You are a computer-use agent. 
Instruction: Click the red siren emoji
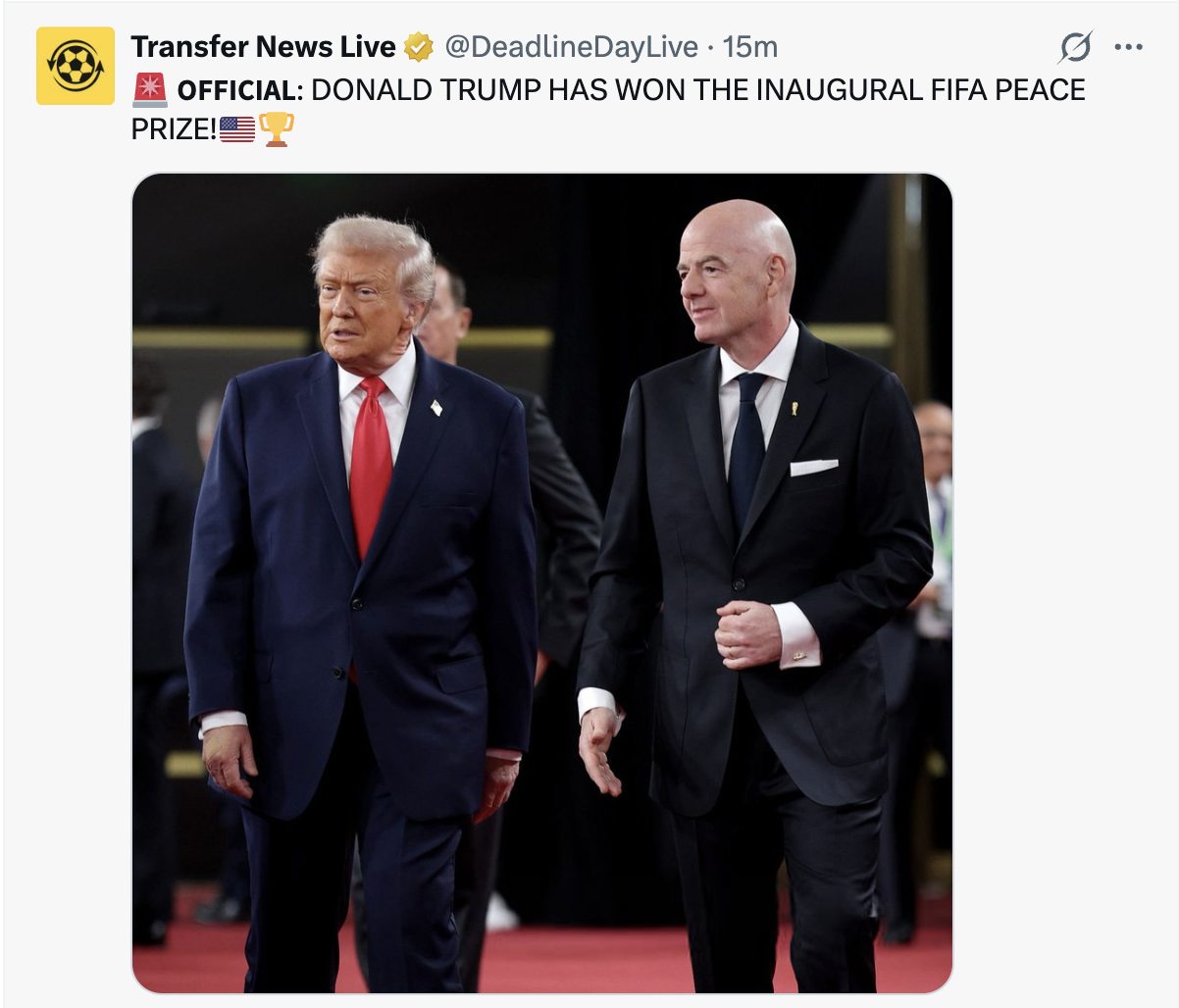pos(149,89)
